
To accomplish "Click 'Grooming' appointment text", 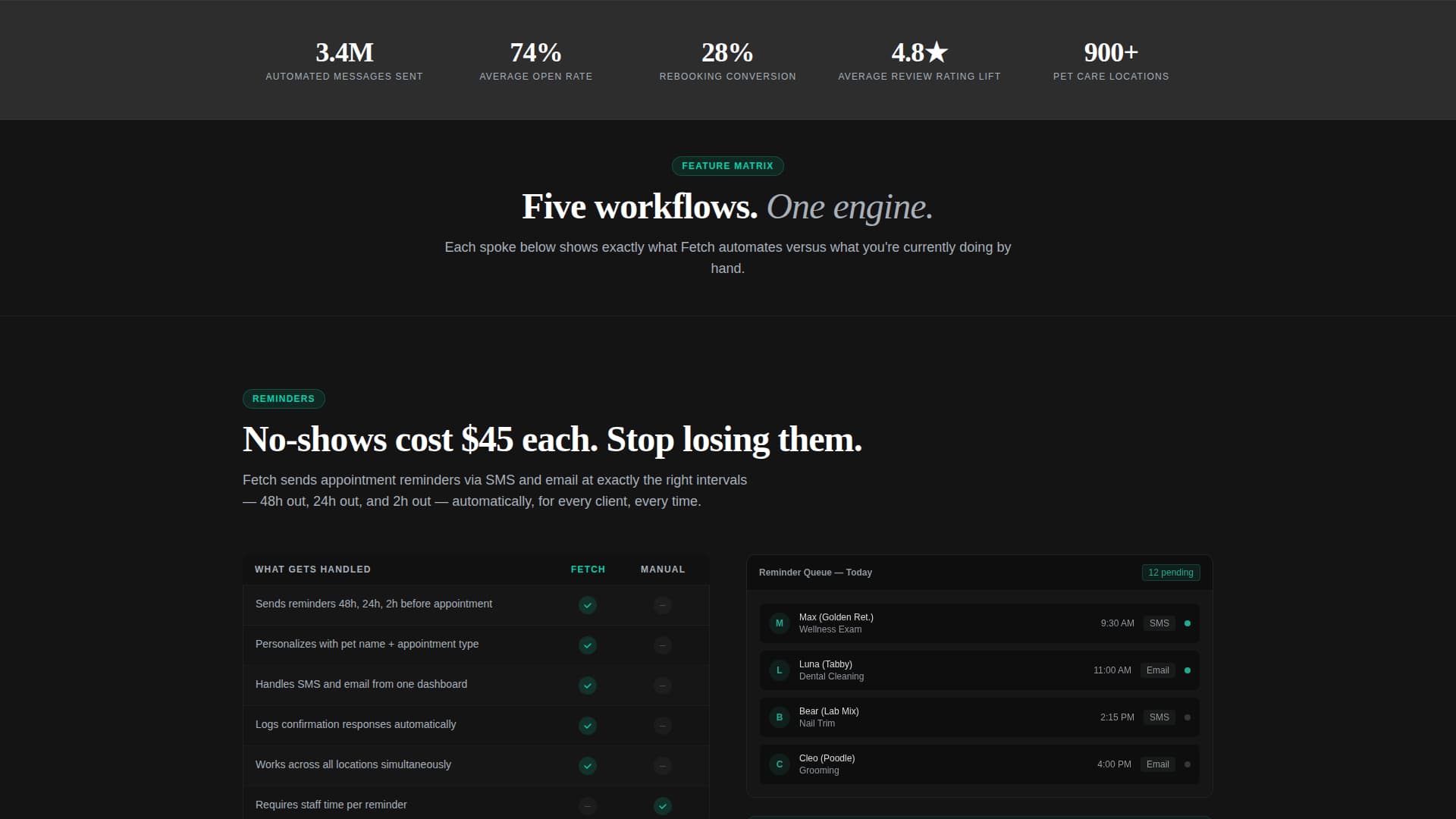I will click(x=819, y=770).
